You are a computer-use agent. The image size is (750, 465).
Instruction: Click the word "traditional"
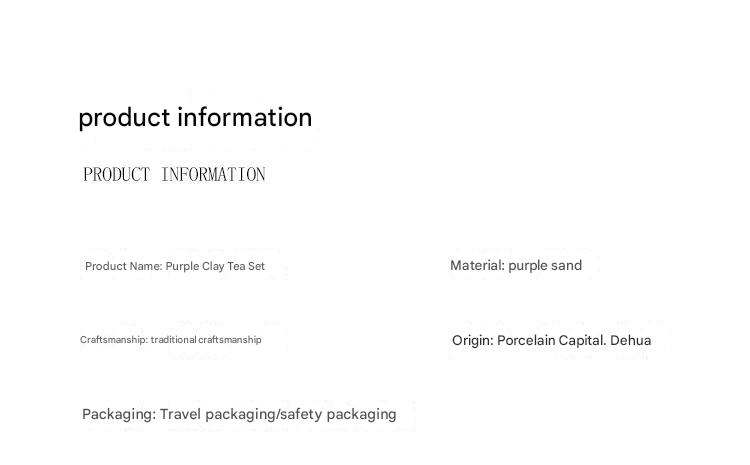[173, 340]
